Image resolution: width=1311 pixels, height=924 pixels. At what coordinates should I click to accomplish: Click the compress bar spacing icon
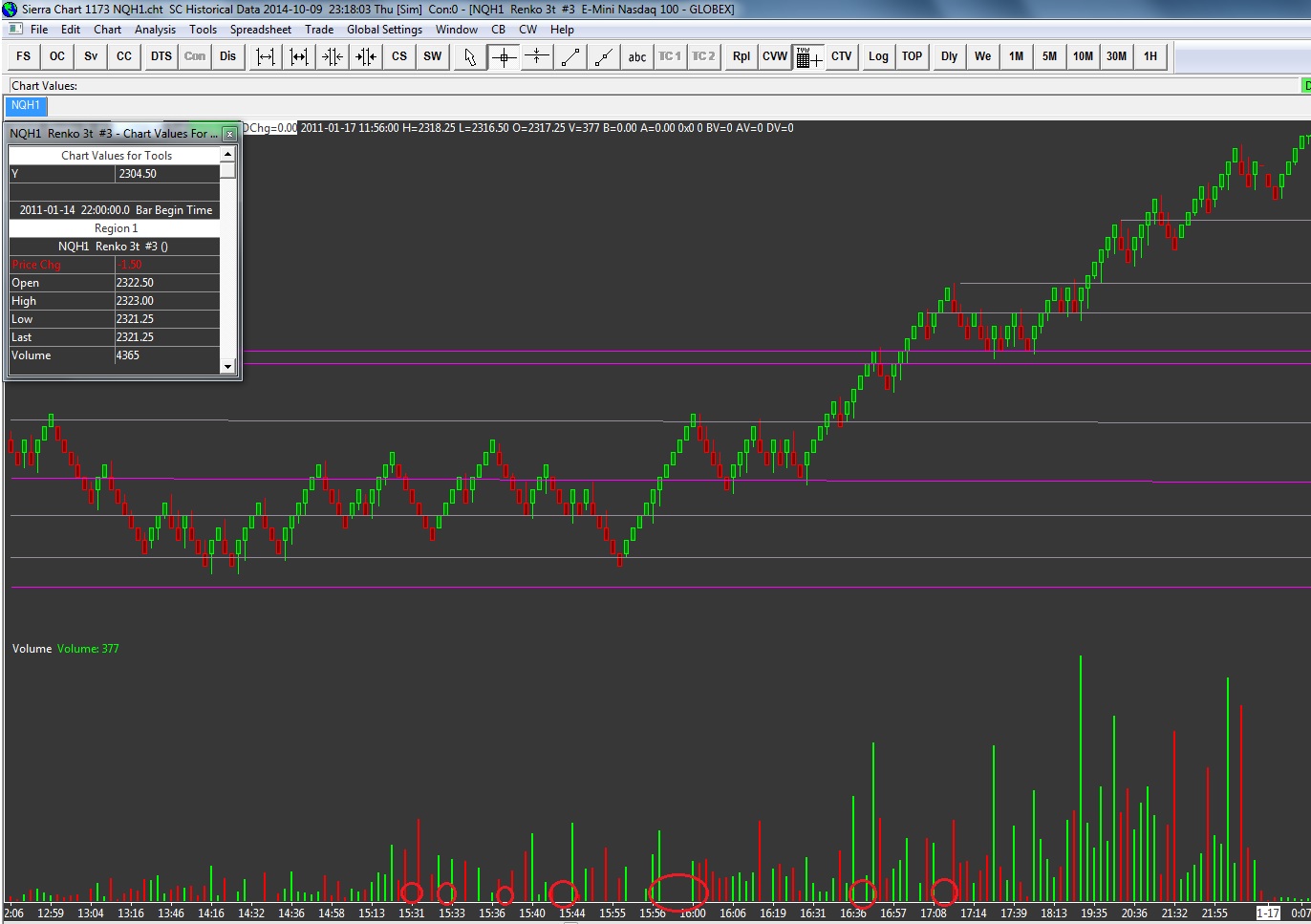[299, 56]
